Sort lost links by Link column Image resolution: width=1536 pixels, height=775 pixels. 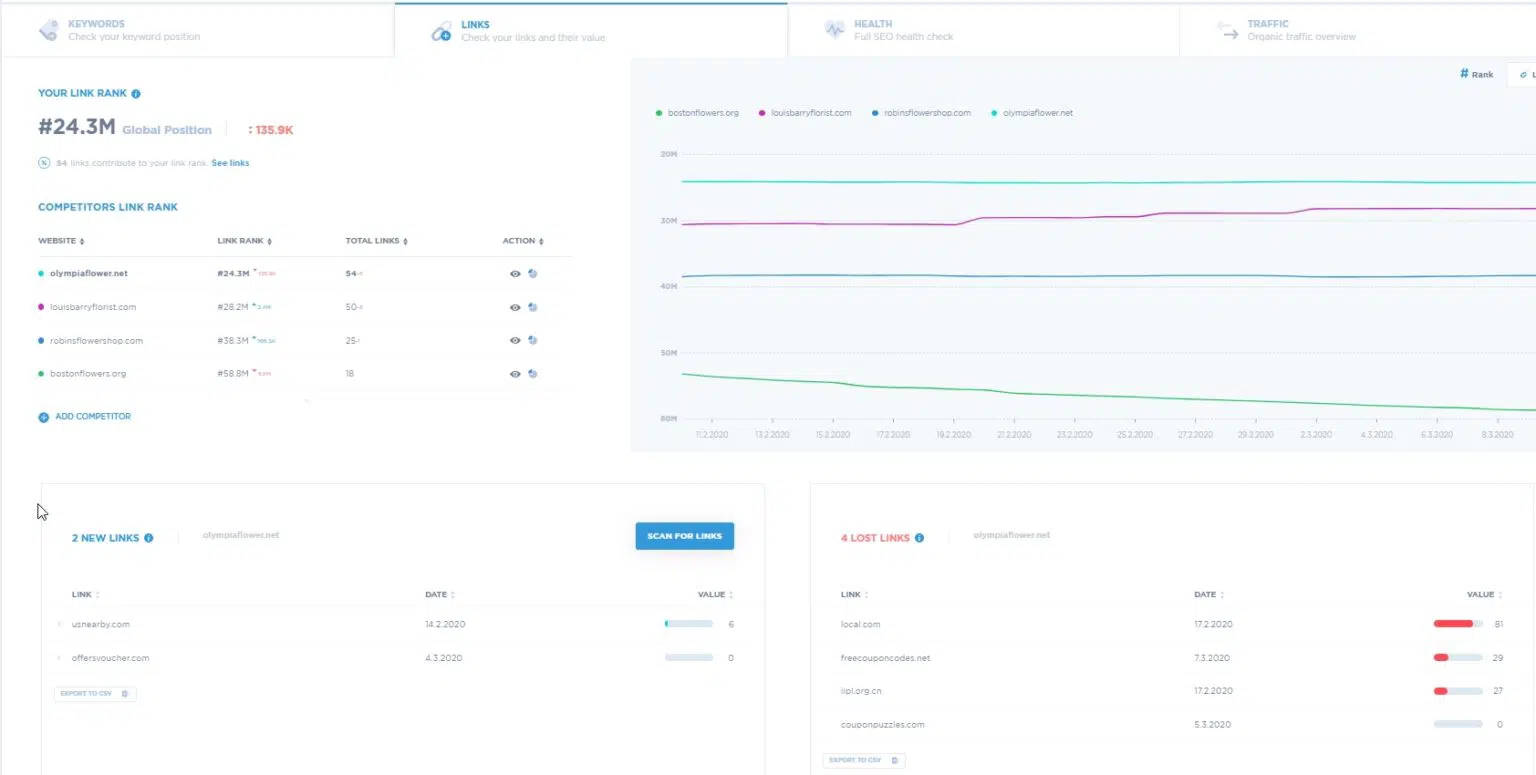(855, 595)
